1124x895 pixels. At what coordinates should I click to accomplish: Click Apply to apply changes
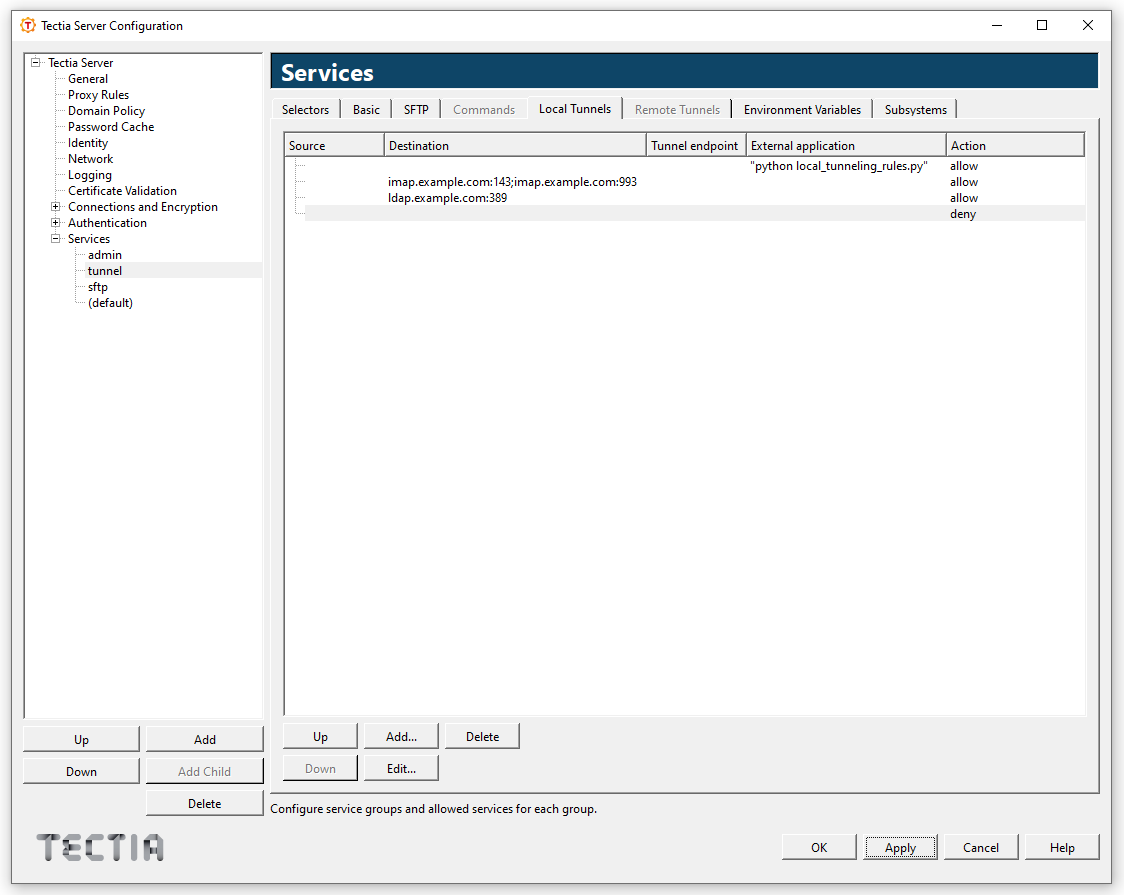900,847
